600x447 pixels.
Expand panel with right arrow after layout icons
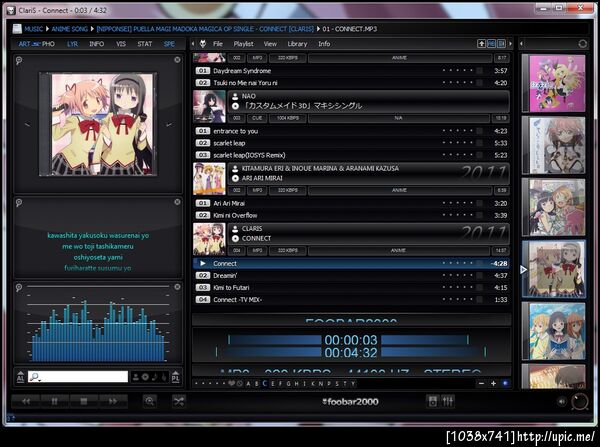click(x=510, y=44)
